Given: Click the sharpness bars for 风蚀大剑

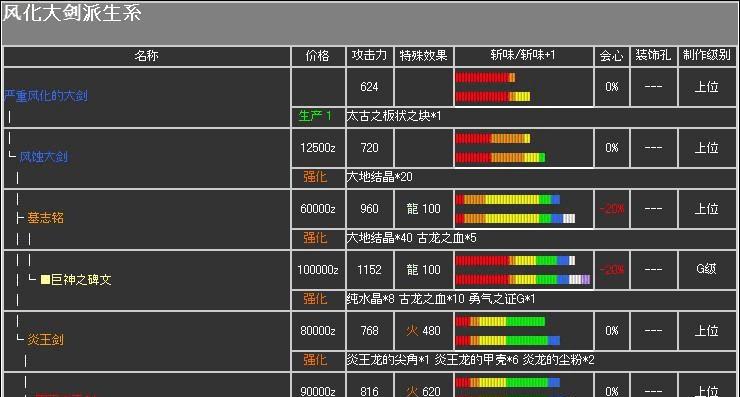Looking at the screenshot, I should 500,148.
